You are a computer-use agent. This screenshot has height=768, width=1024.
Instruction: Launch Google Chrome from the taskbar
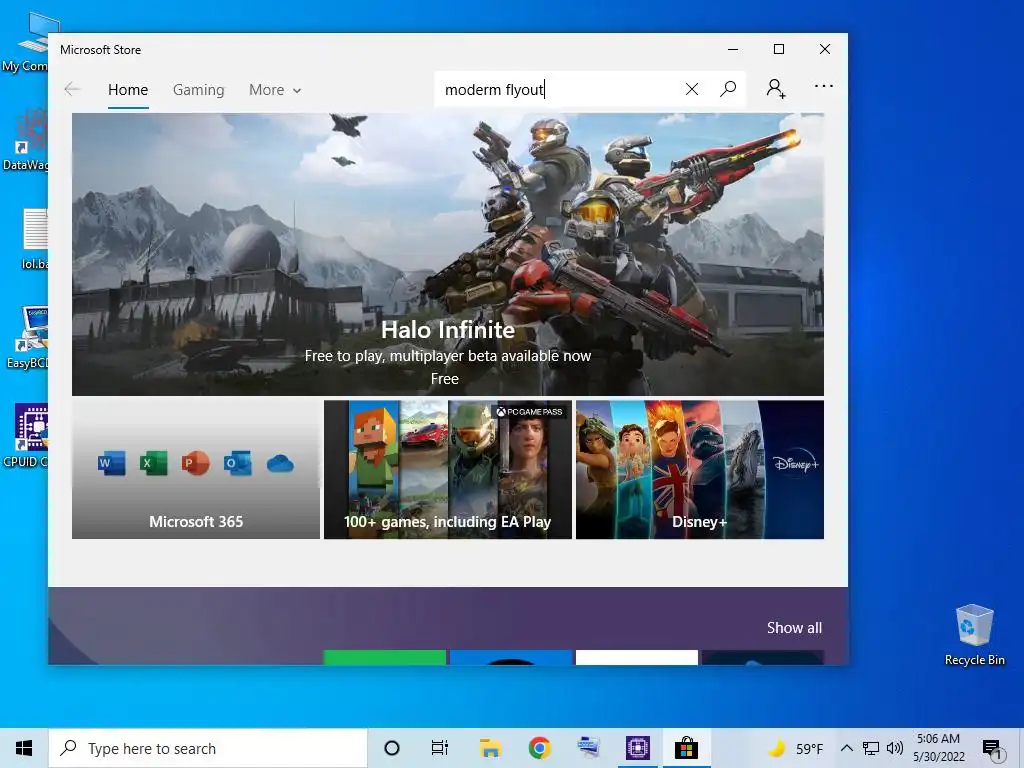pyautogui.click(x=539, y=748)
